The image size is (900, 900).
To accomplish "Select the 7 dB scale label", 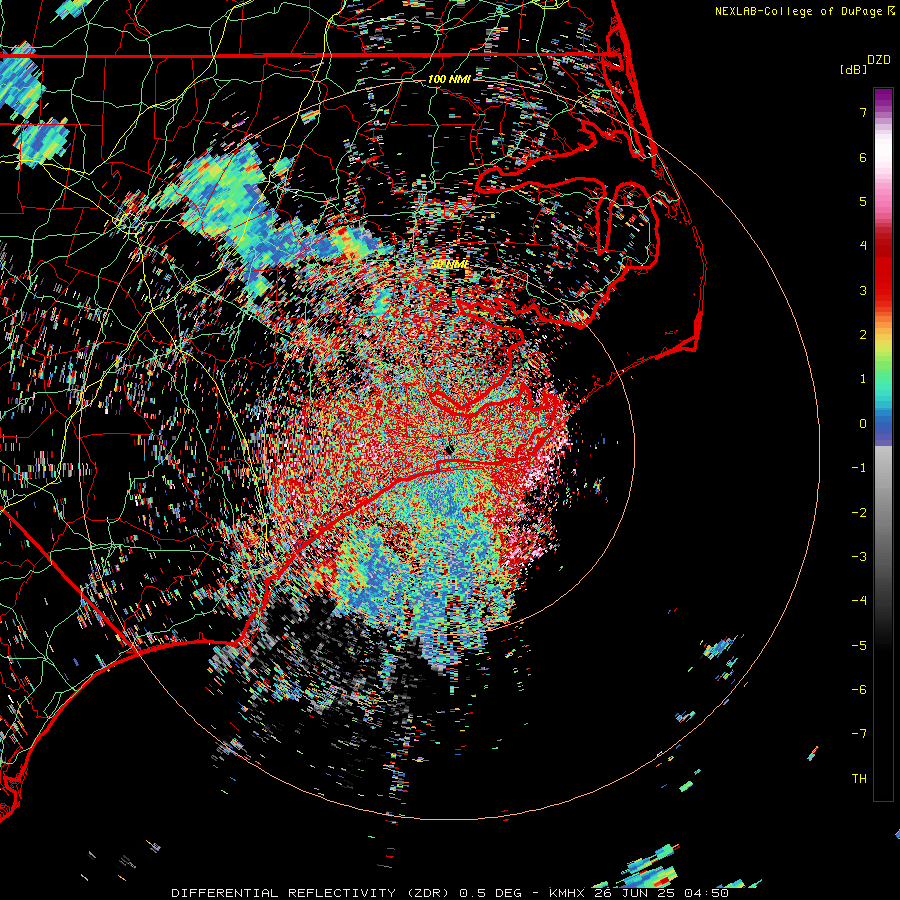I will tap(863, 112).
